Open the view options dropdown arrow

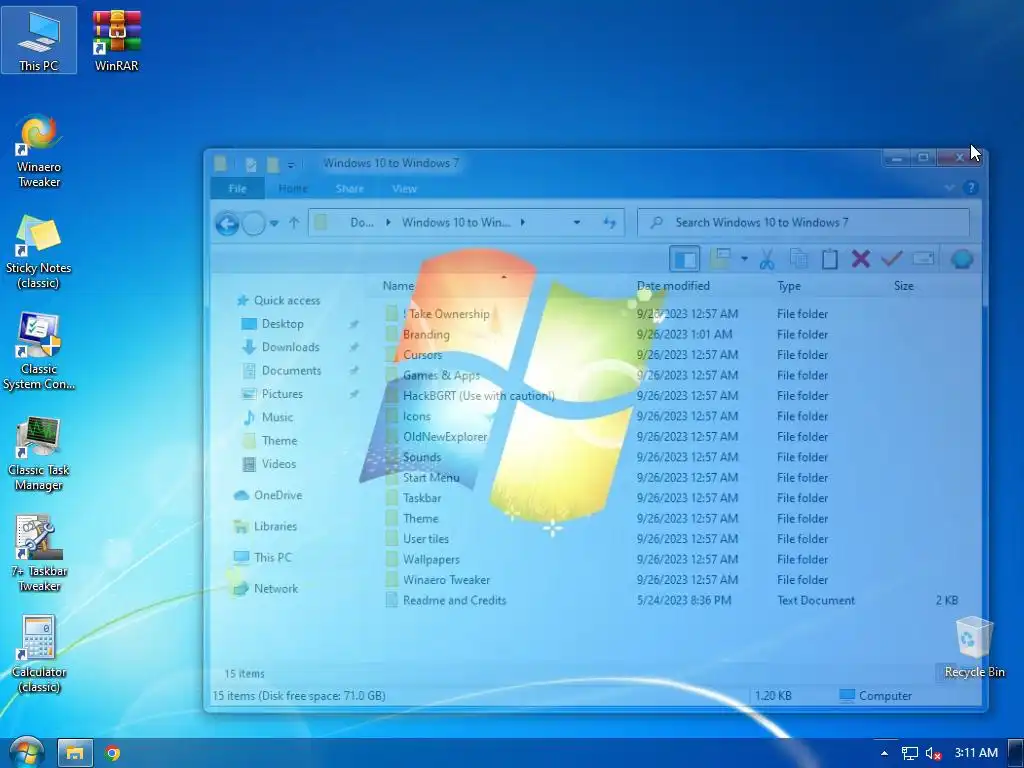pos(744,259)
